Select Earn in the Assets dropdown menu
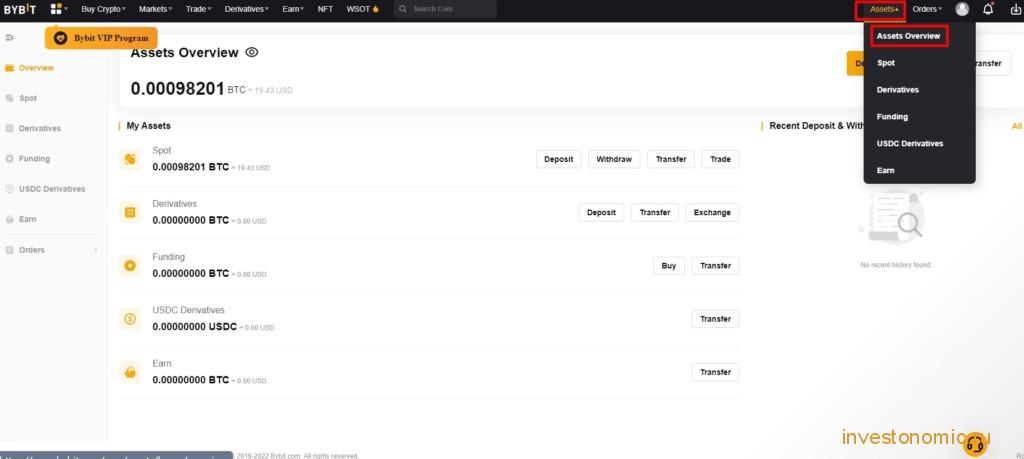This screenshot has width=1024, height=459. point(886,170)
